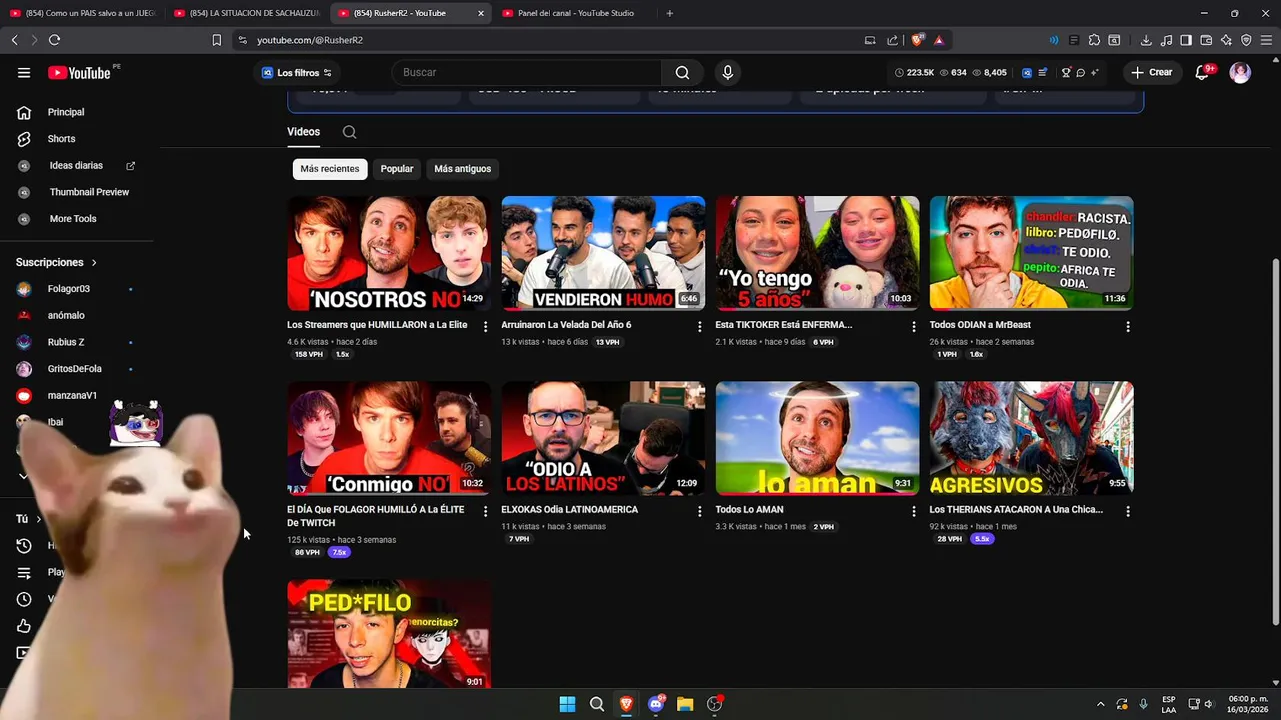Click the search magnifier button beside Buscar
The image size is (1281, 720).
click(682, 72)
